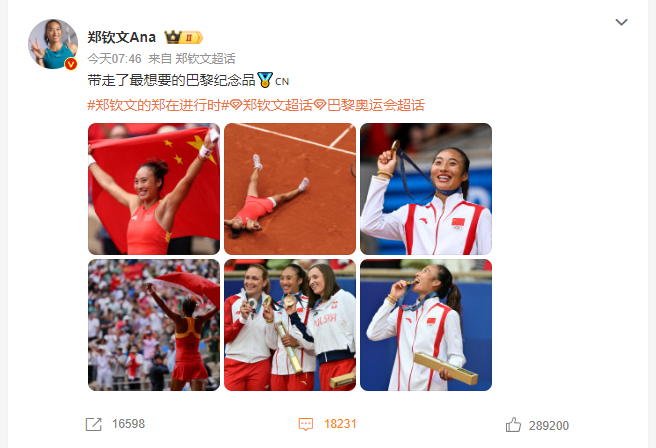Open photo of player holding Chinese flag
This screenshot has height=448, width=656.
154,189
